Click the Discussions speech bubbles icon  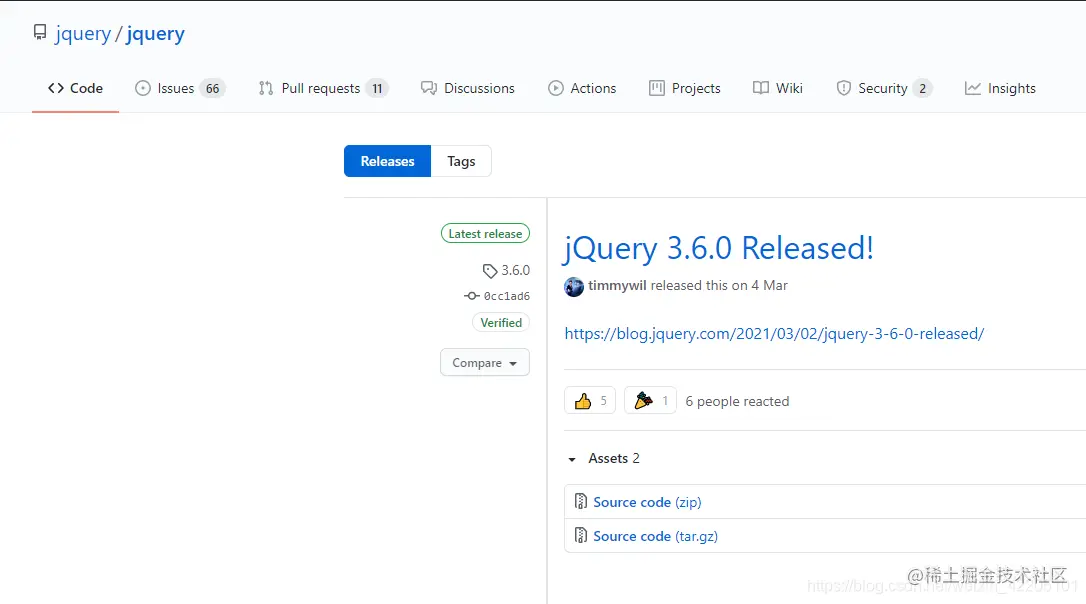point(429,88)
